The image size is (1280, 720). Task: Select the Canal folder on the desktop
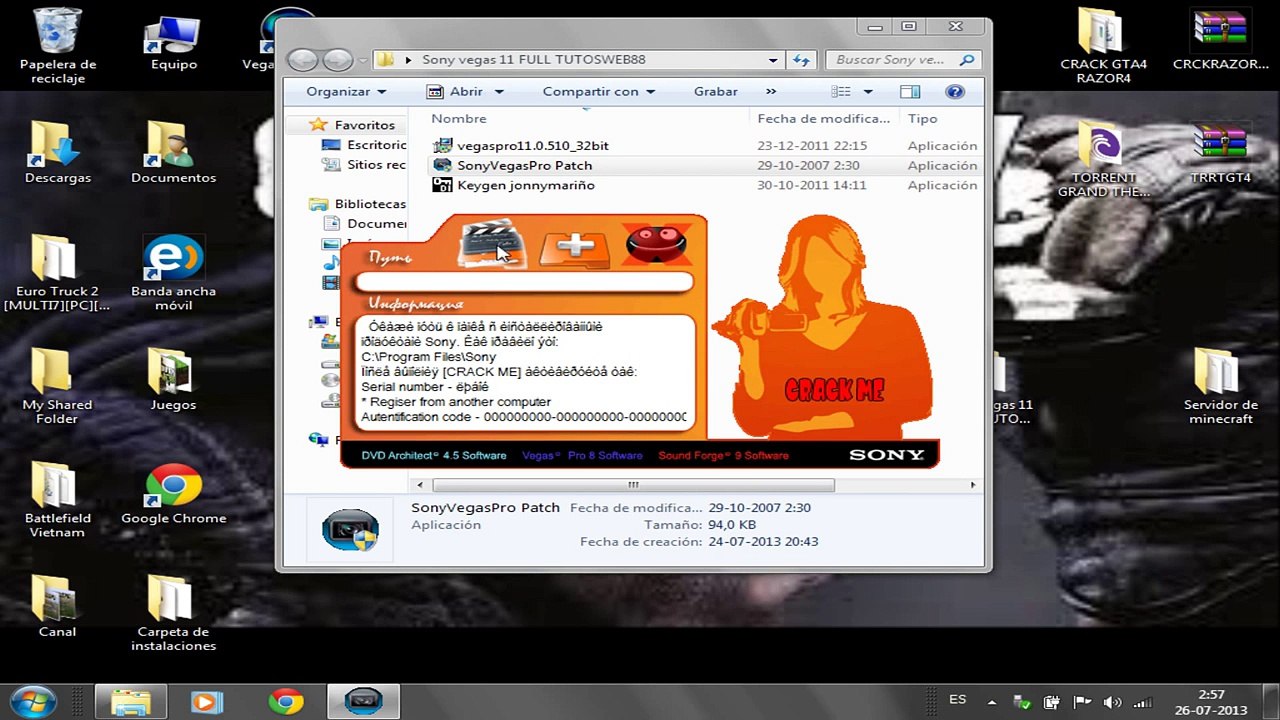tap(58, 606)
